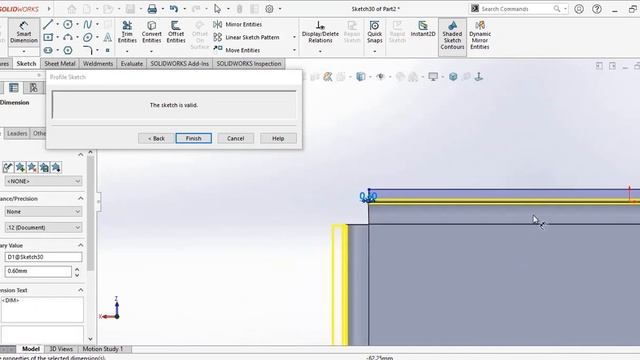Select the Corner Rectangle tool
Viewport: 640px width, 360px height.
click(x=48, y=38)
